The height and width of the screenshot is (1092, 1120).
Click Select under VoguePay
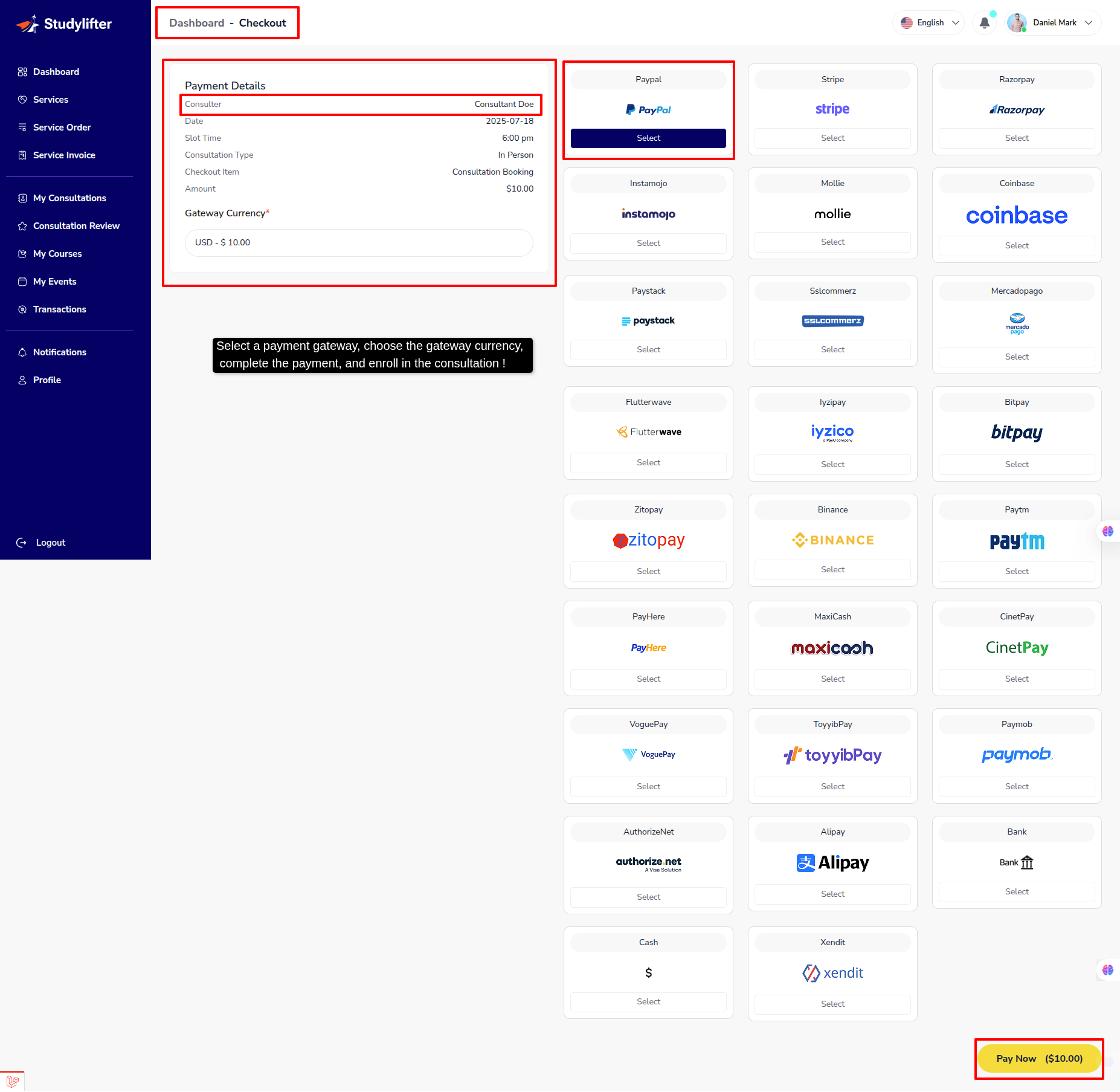point(648,787)
